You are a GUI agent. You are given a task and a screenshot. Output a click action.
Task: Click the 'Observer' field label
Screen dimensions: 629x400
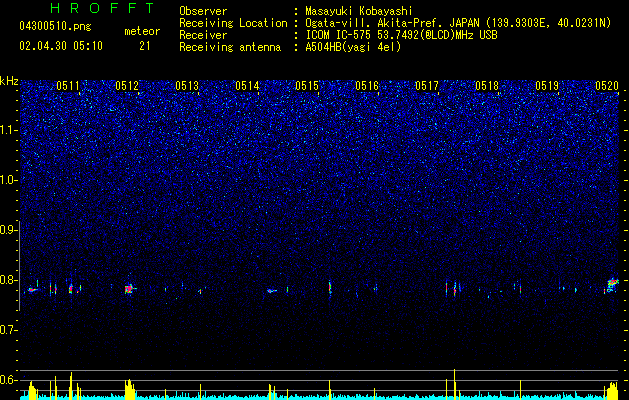(203, 11)
